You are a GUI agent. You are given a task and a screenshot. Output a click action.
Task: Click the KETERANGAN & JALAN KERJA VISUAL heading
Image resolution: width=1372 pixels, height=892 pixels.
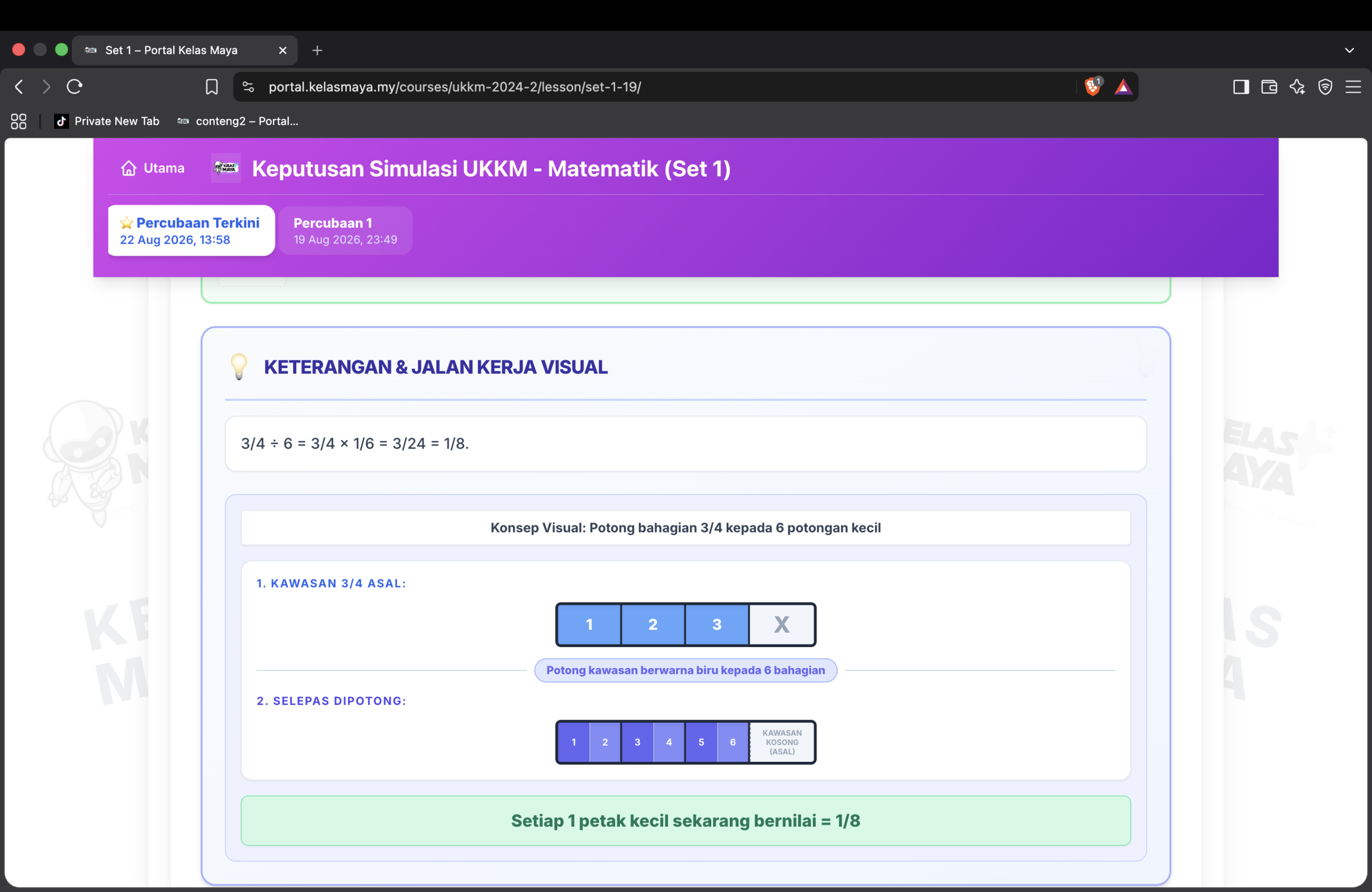[x=436, y=367]
